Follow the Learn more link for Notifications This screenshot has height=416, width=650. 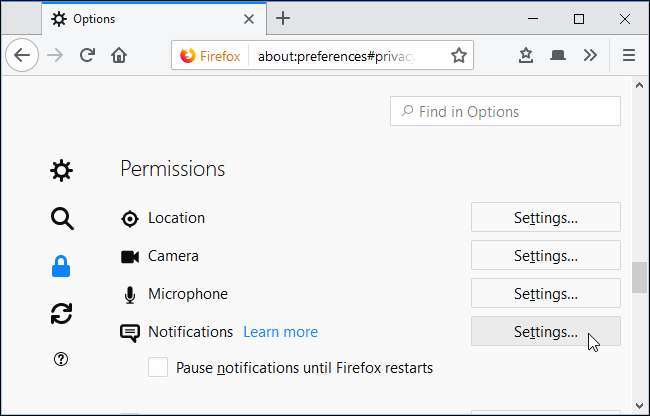(x=280, y=332)
